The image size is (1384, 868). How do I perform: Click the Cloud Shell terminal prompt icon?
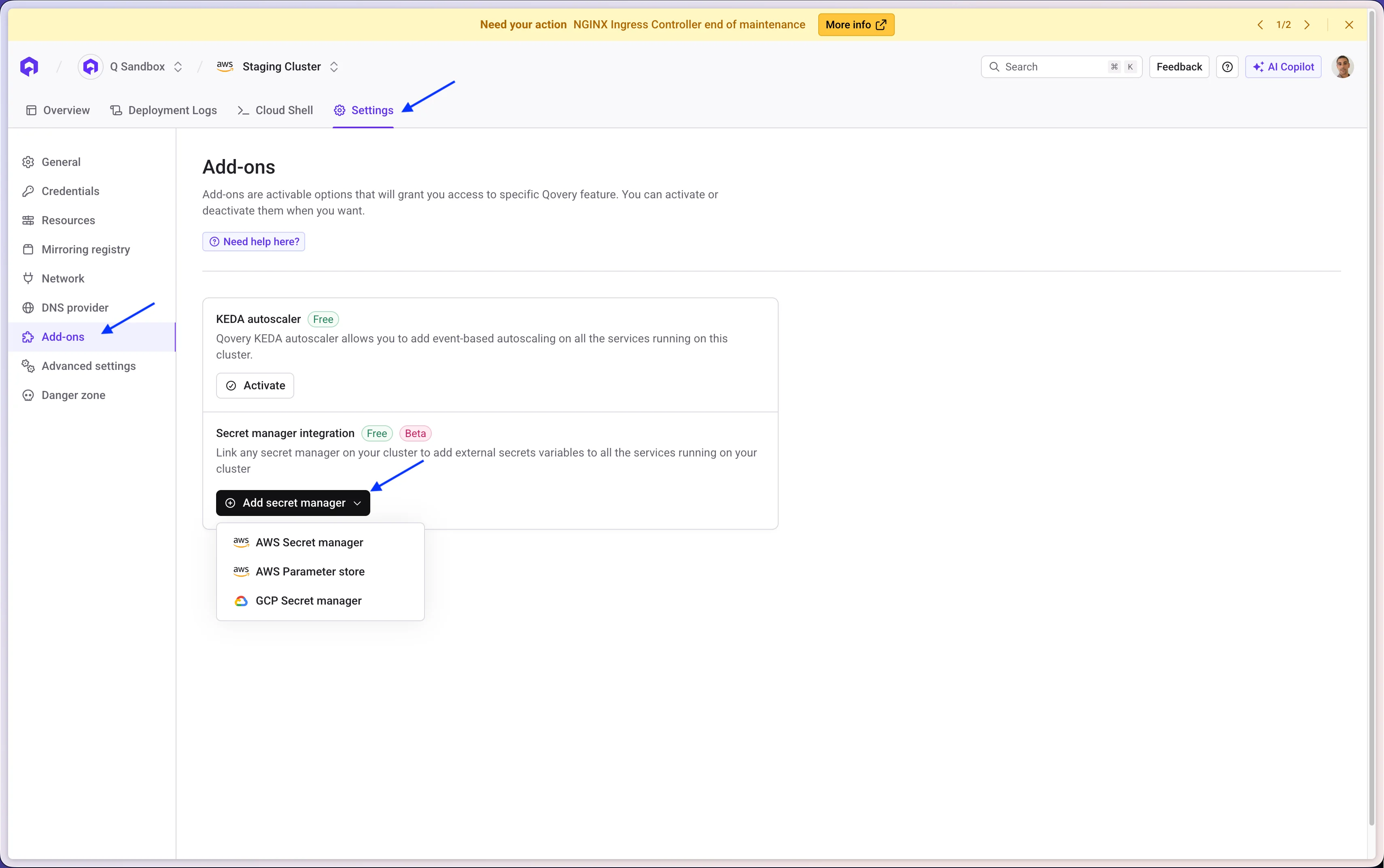coord(243,110)
